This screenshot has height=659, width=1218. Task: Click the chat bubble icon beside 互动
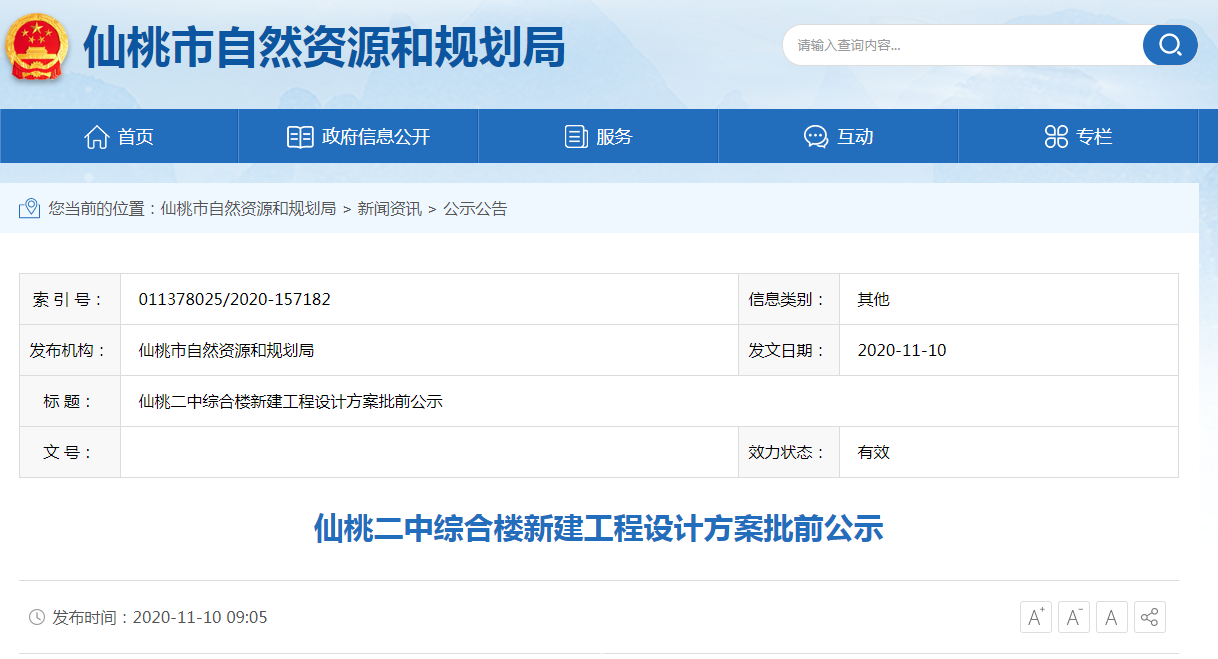pyautogui.click(x=816, y=137)
